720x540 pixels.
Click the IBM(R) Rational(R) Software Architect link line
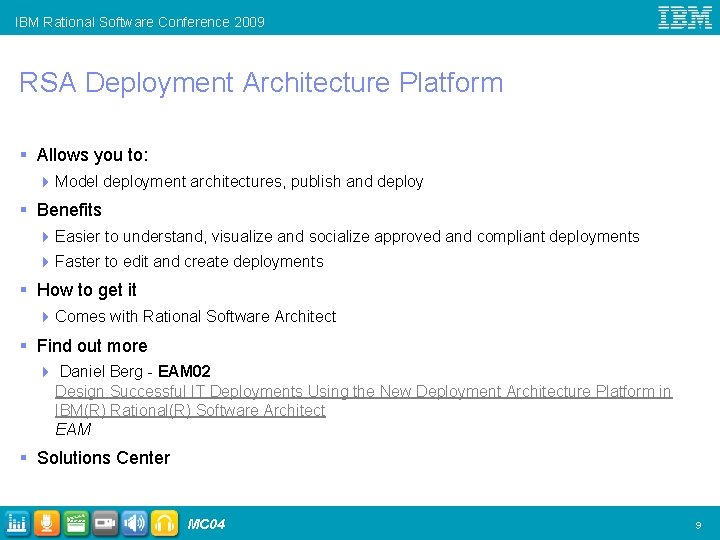click(190, 410)
